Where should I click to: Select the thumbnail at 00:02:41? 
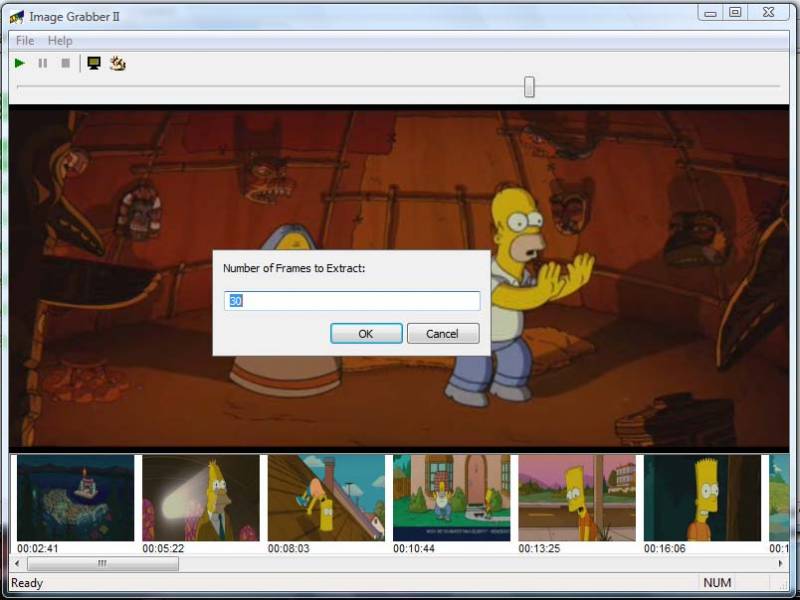click(75, 498)
